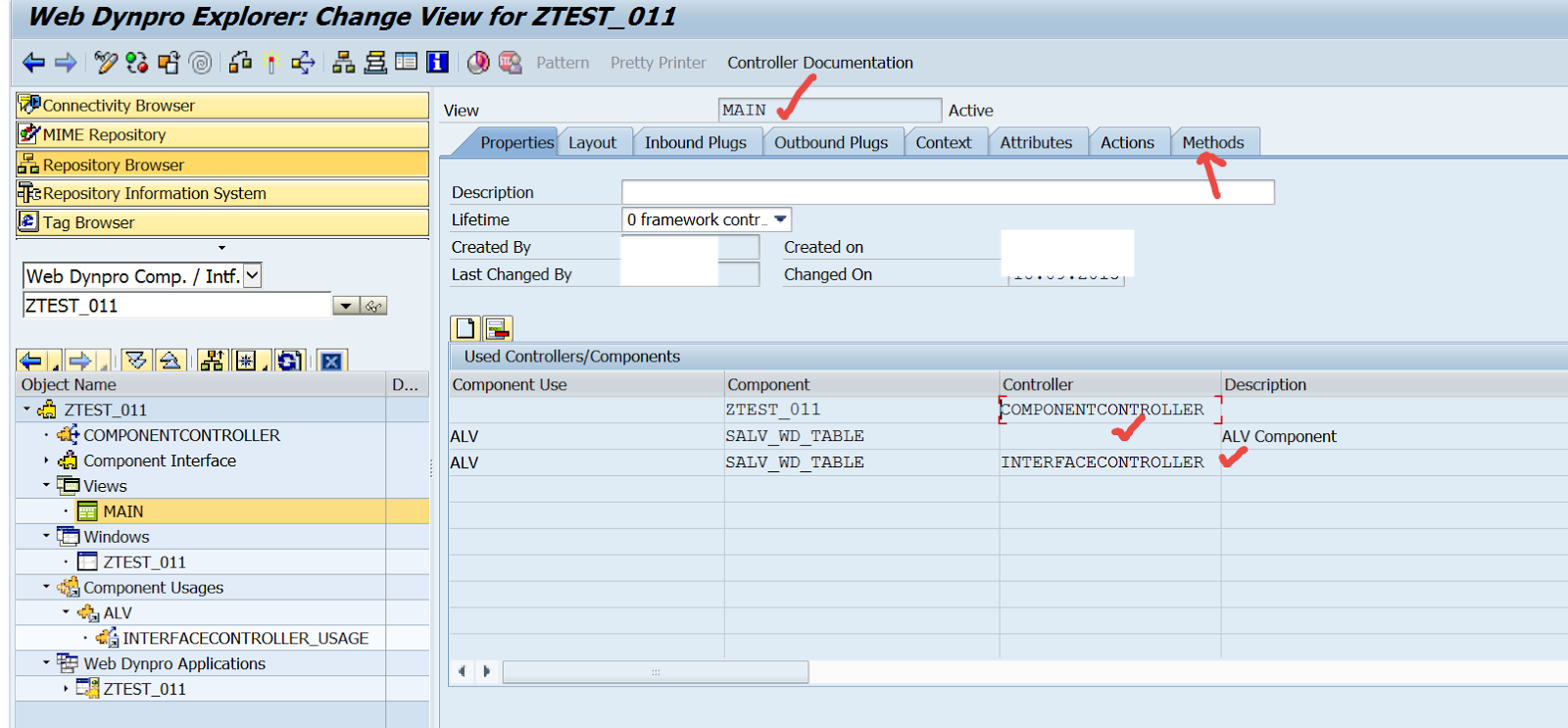Viewport: 1568px width, 728px height.
Task: Open the Connectivity Browser
Action: pos(222,106)
